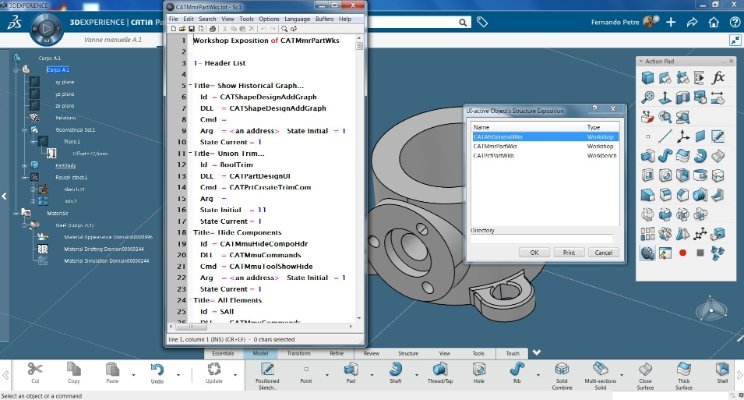Click the share arrow icon in top bar
This screenshot has width=744, height=400.
692,22
